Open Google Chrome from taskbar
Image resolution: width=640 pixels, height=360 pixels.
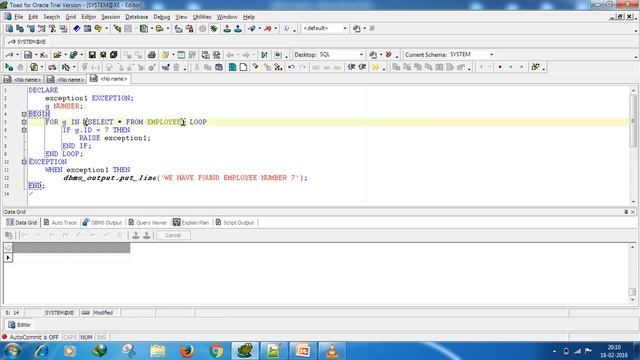click(216, 351)
